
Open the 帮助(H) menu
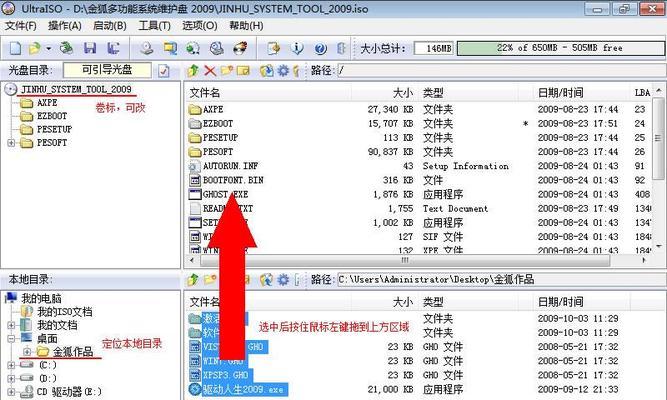point(246,26)
